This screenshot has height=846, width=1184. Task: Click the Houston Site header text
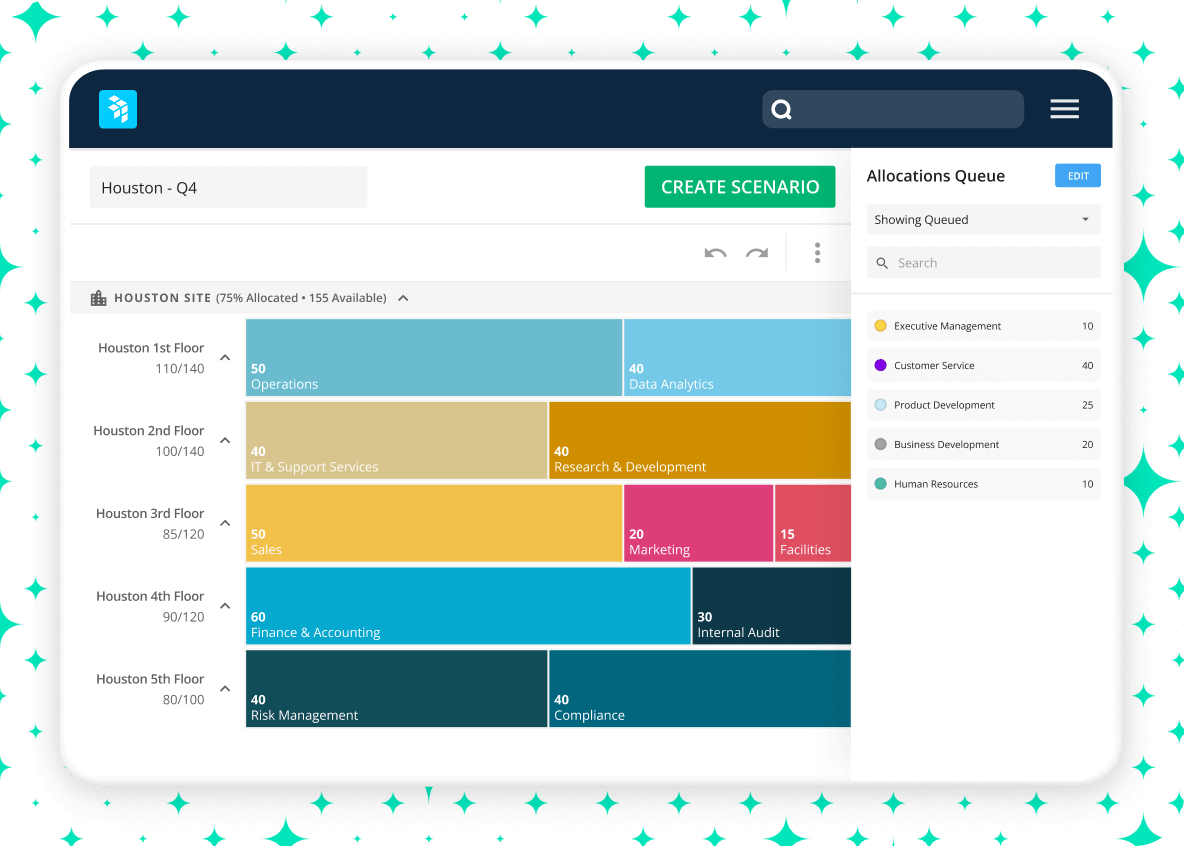point(162,298)
